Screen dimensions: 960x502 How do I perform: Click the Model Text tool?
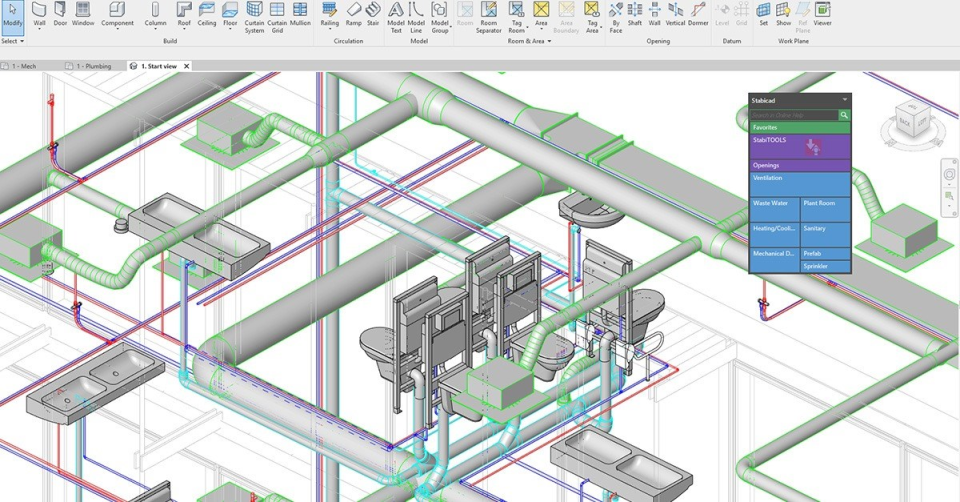396,15
